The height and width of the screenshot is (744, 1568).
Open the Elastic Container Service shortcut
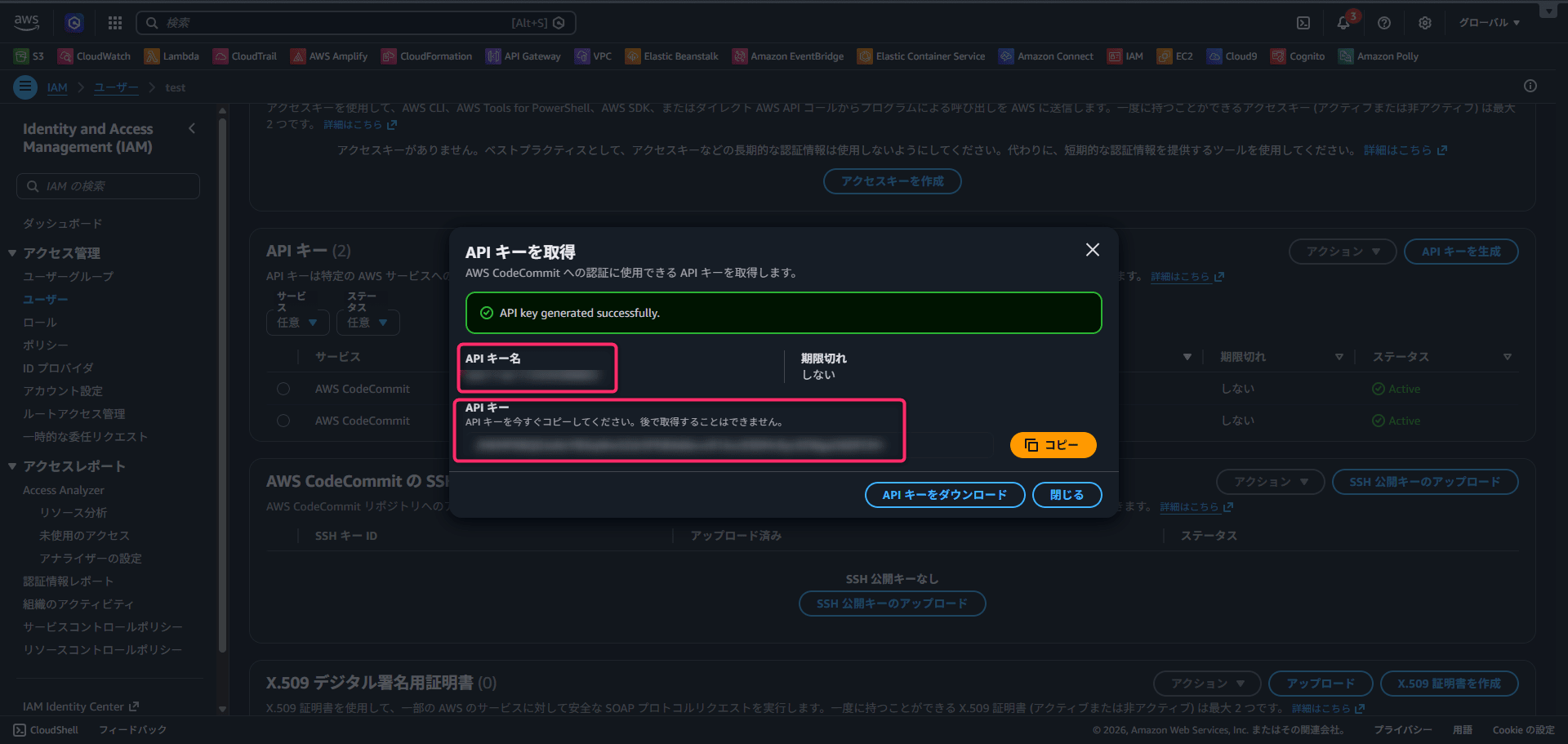921,56
